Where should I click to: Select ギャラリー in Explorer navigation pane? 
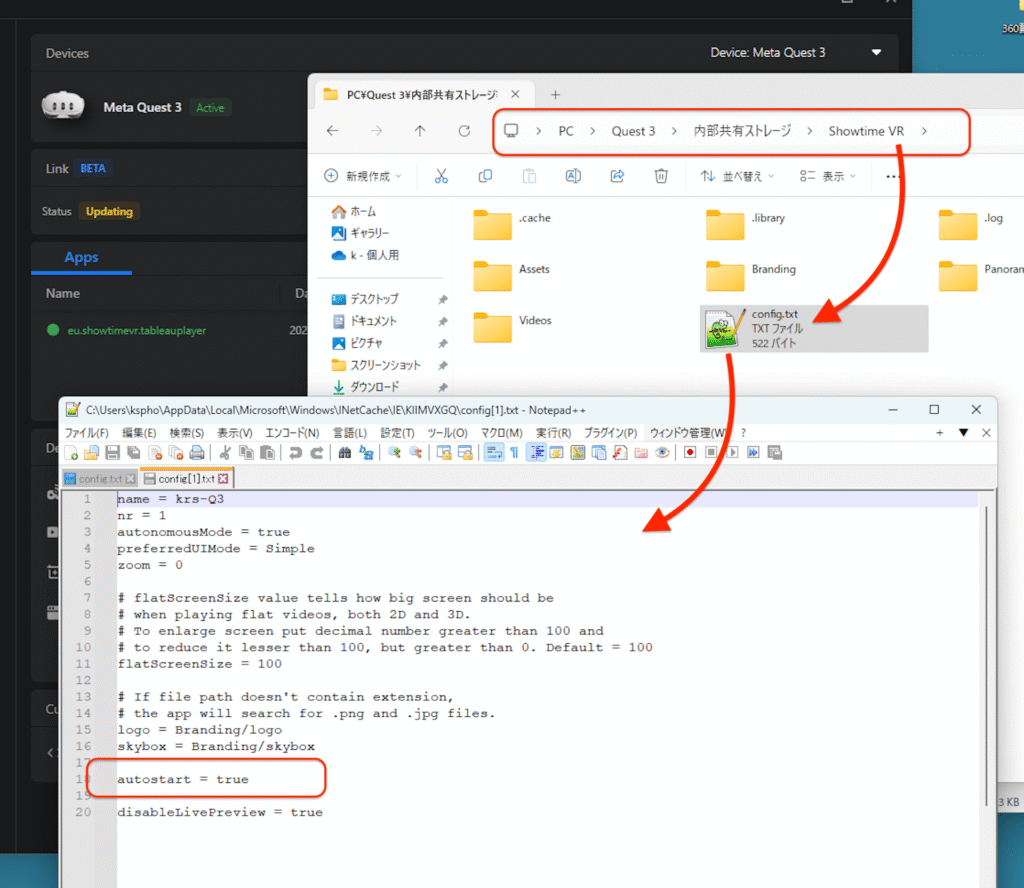click(360, 233)
